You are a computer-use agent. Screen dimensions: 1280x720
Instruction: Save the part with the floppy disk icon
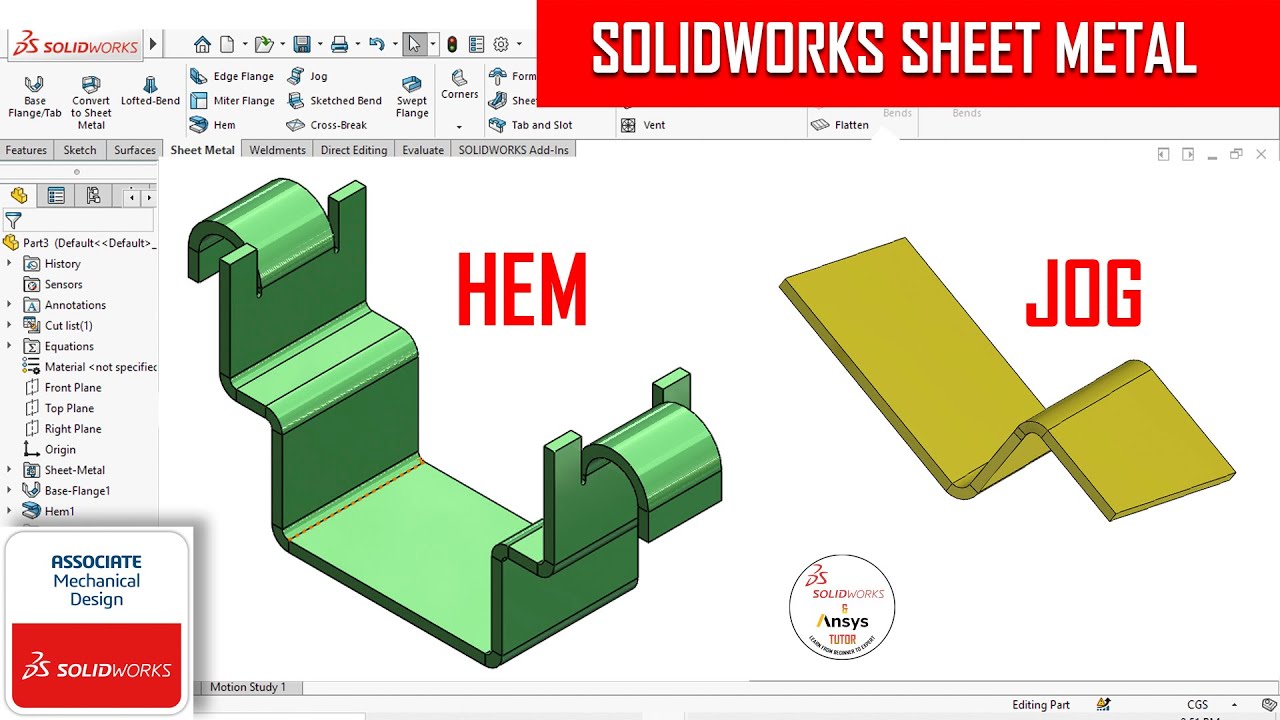301,44
